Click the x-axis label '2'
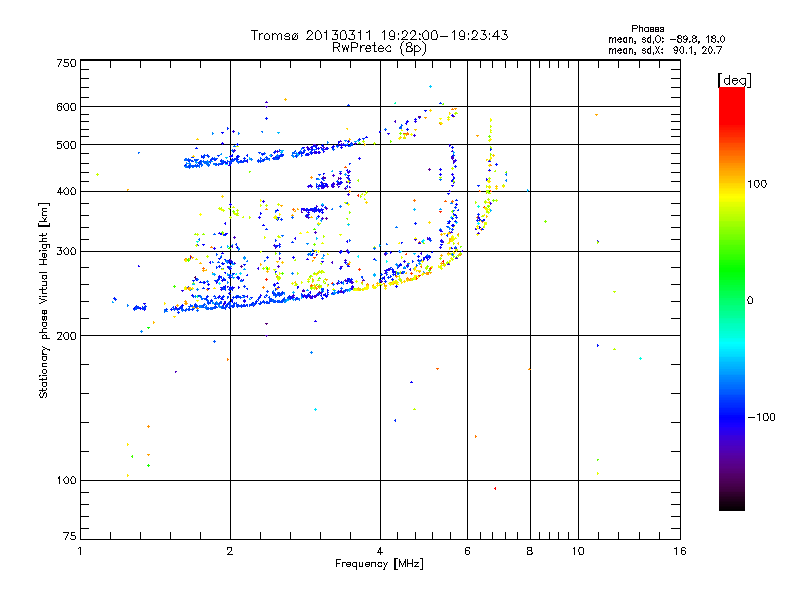The width and height of the screenshot is (800, 600). pyautogui.click(x=230, y=551)
